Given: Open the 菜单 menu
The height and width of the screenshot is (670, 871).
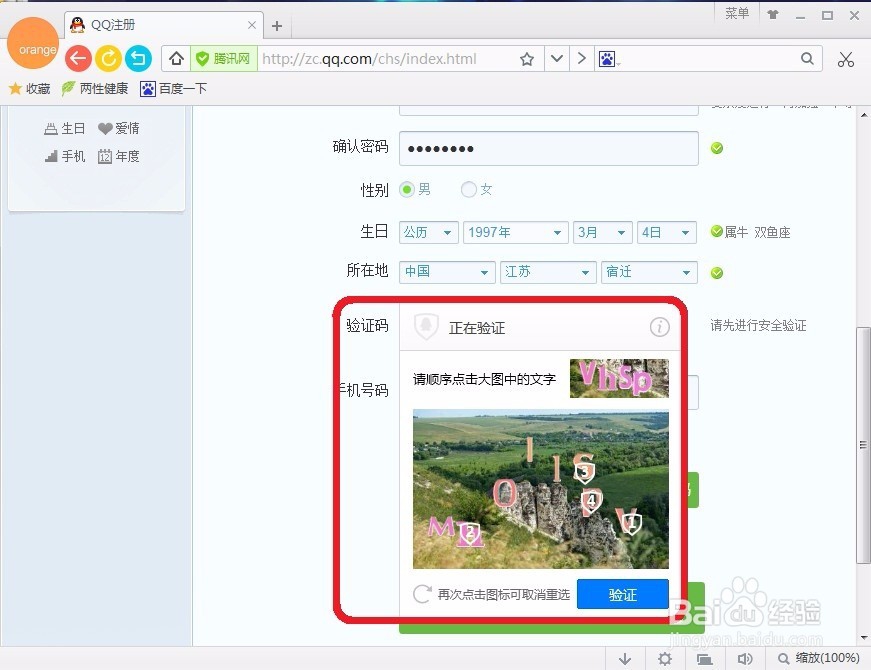Looking at the screenshot, I should [737, 13].
